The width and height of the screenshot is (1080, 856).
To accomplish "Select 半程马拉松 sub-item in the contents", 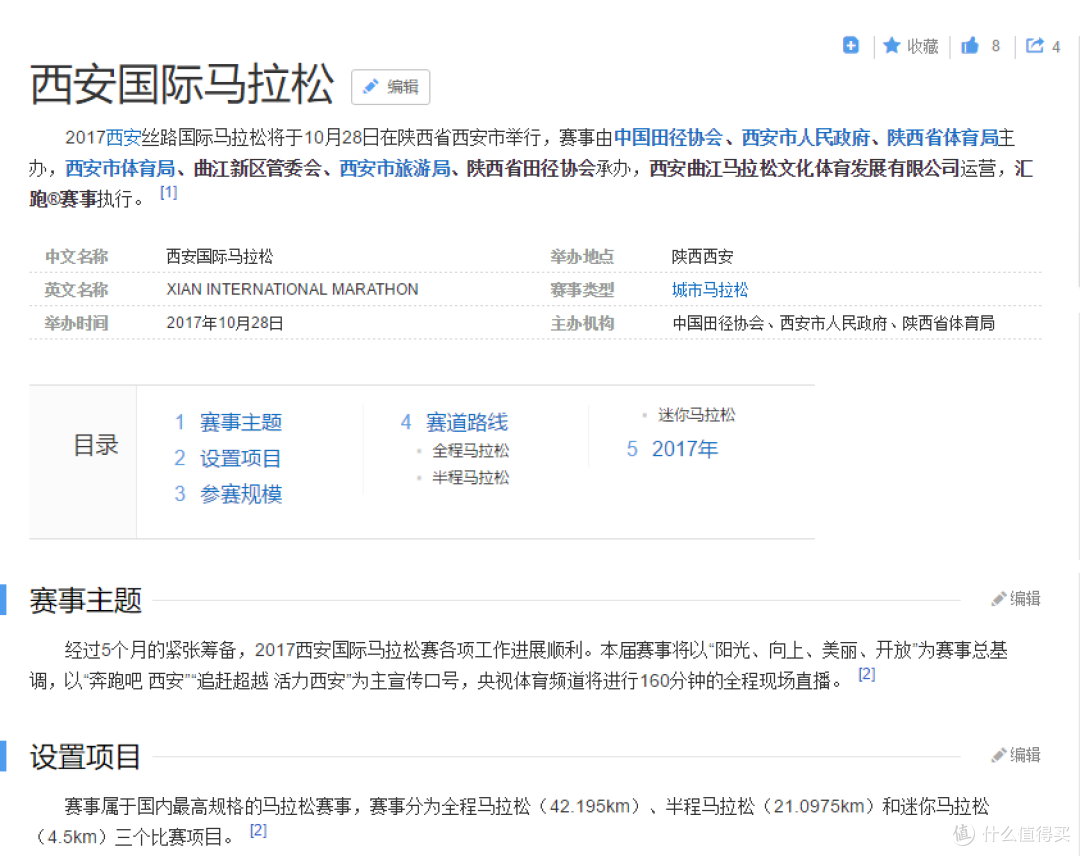I will (470, 477).
